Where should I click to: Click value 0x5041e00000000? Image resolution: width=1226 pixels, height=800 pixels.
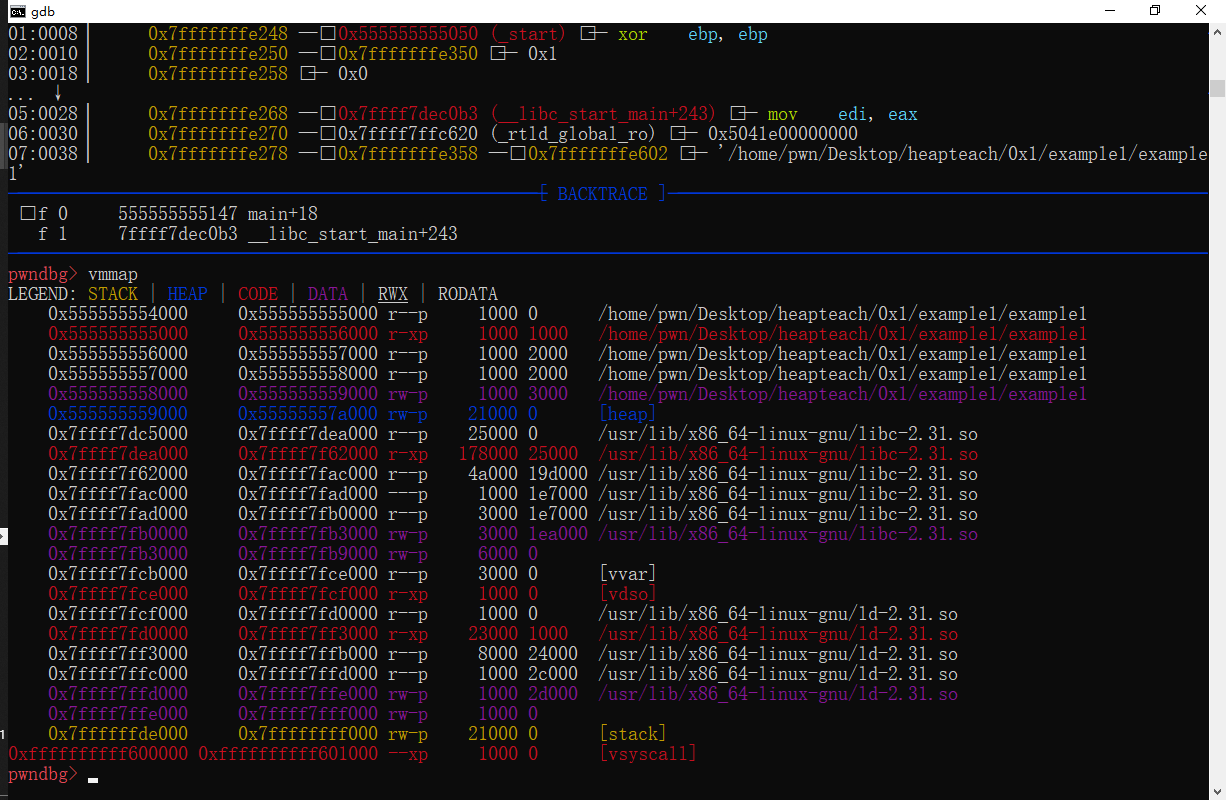click(x=783, y=134)
